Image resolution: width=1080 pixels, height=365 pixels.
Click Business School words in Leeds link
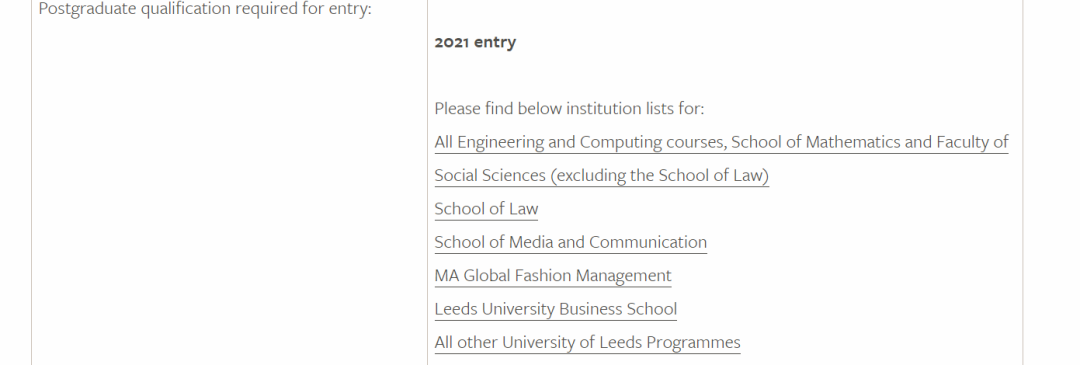point(618,309)
